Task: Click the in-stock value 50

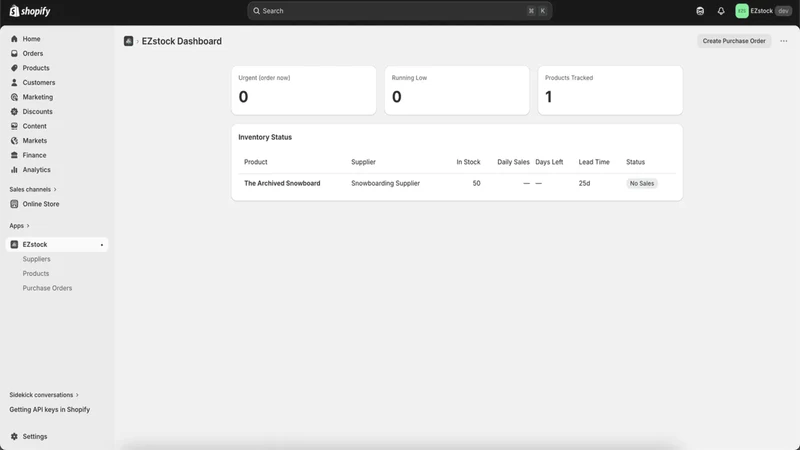Action: click(x=476, y=183)
